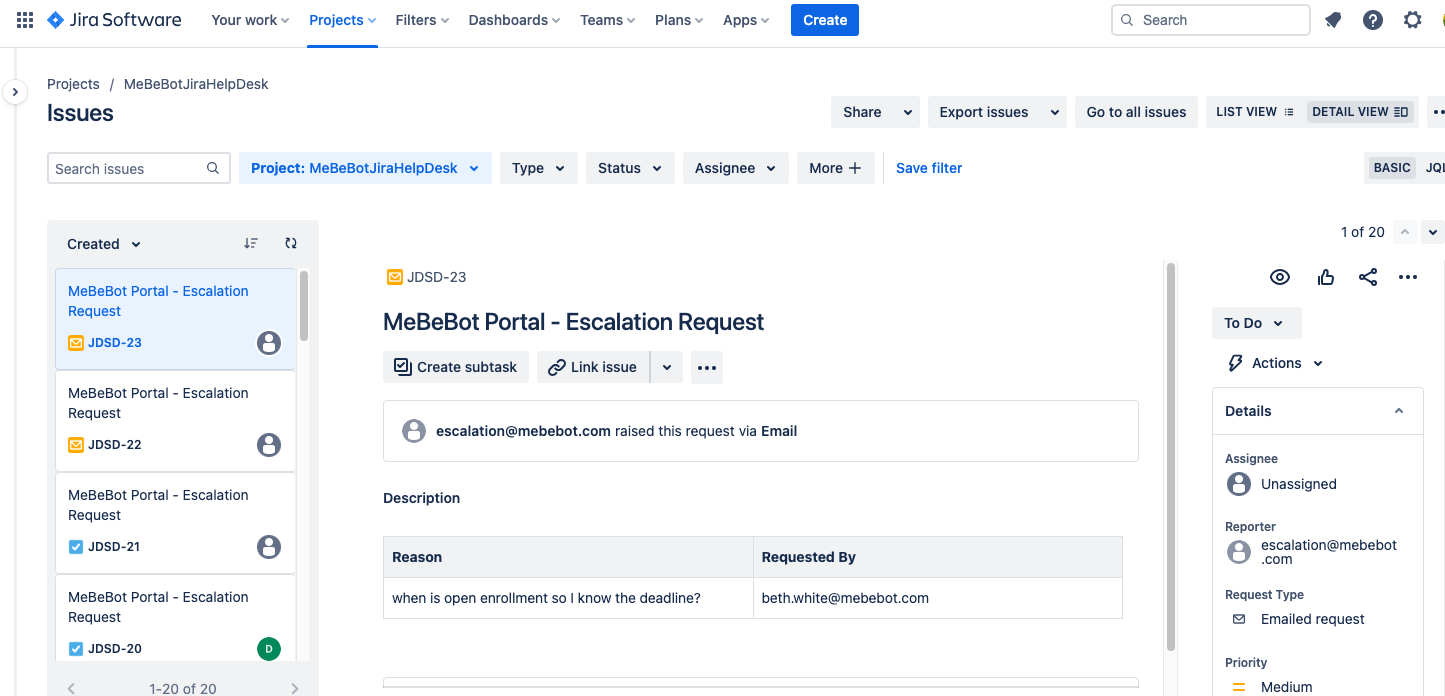Open the Assignee filter dropdown
Screen dimensions: 1445x696
point(736,168)
